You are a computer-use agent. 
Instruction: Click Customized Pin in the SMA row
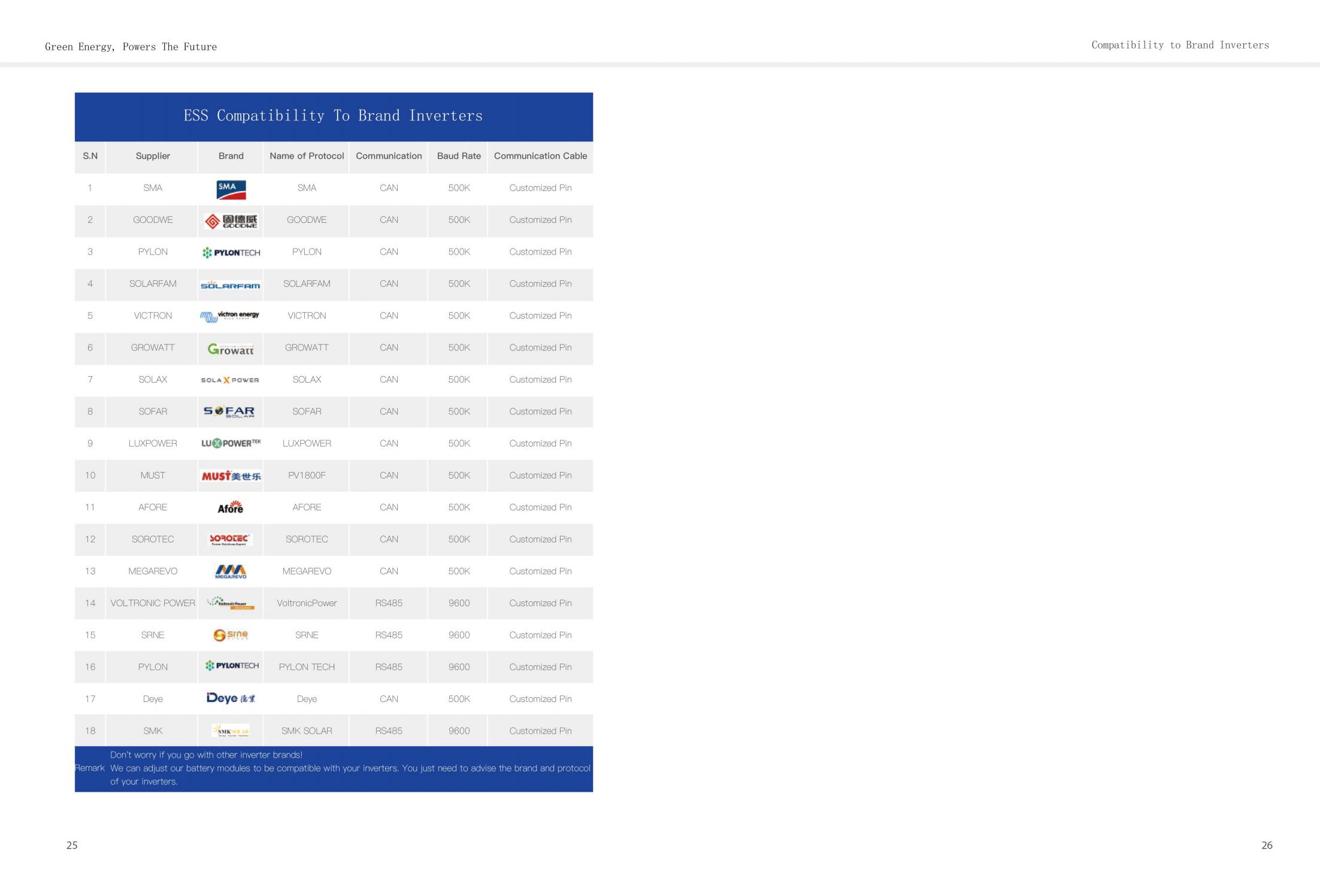[540, 188]
